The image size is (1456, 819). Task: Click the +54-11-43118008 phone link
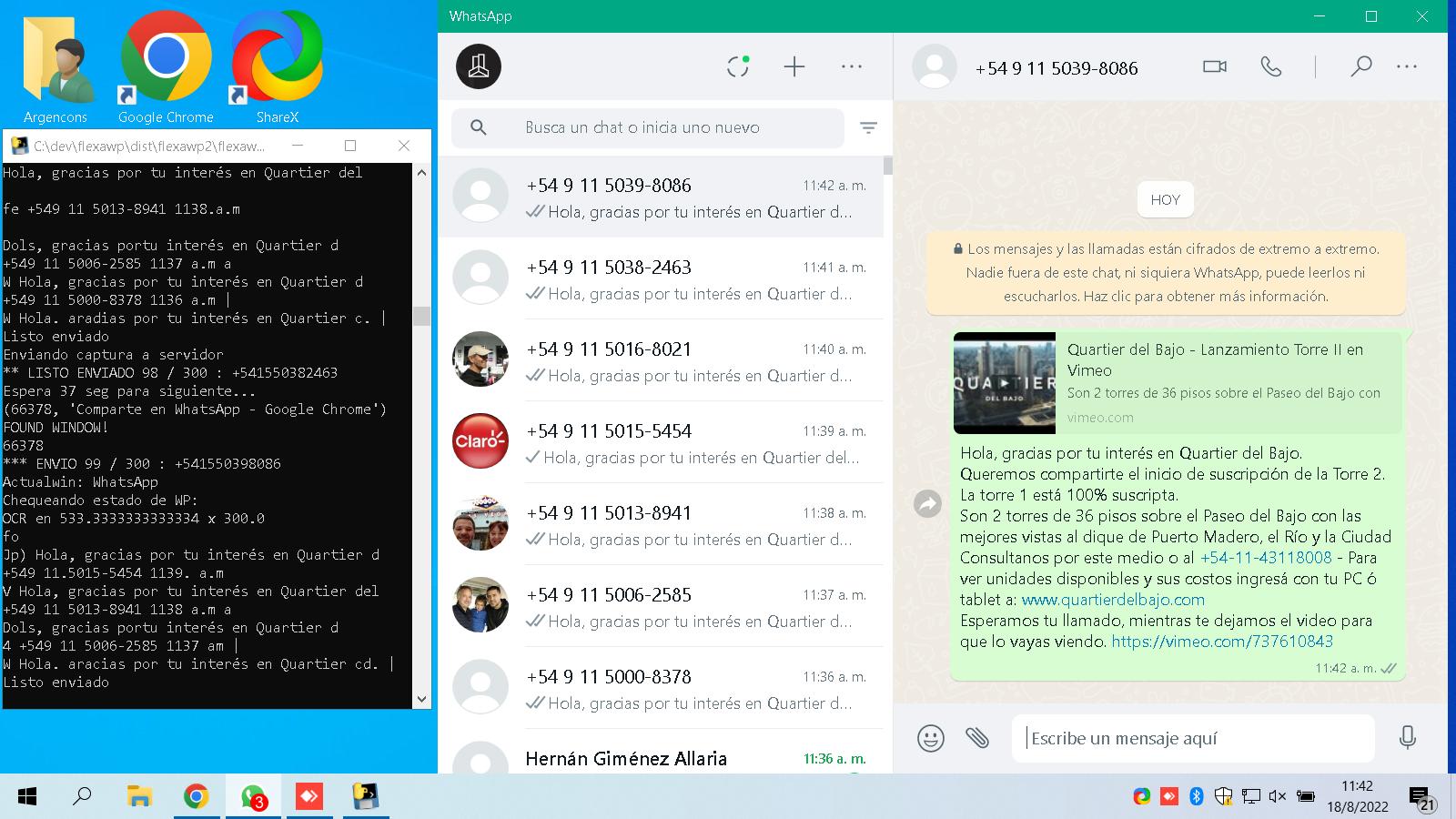(1266, 558)
